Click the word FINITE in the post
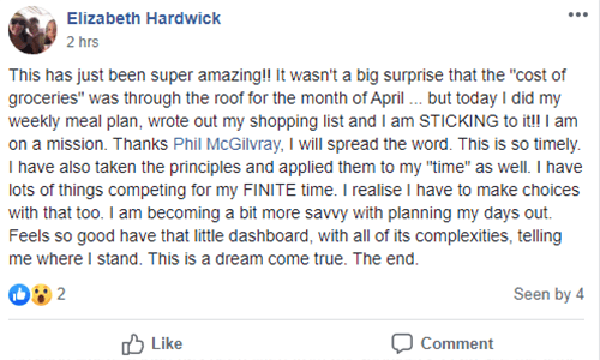The image size is (600, 360). [x=269, y=190]
